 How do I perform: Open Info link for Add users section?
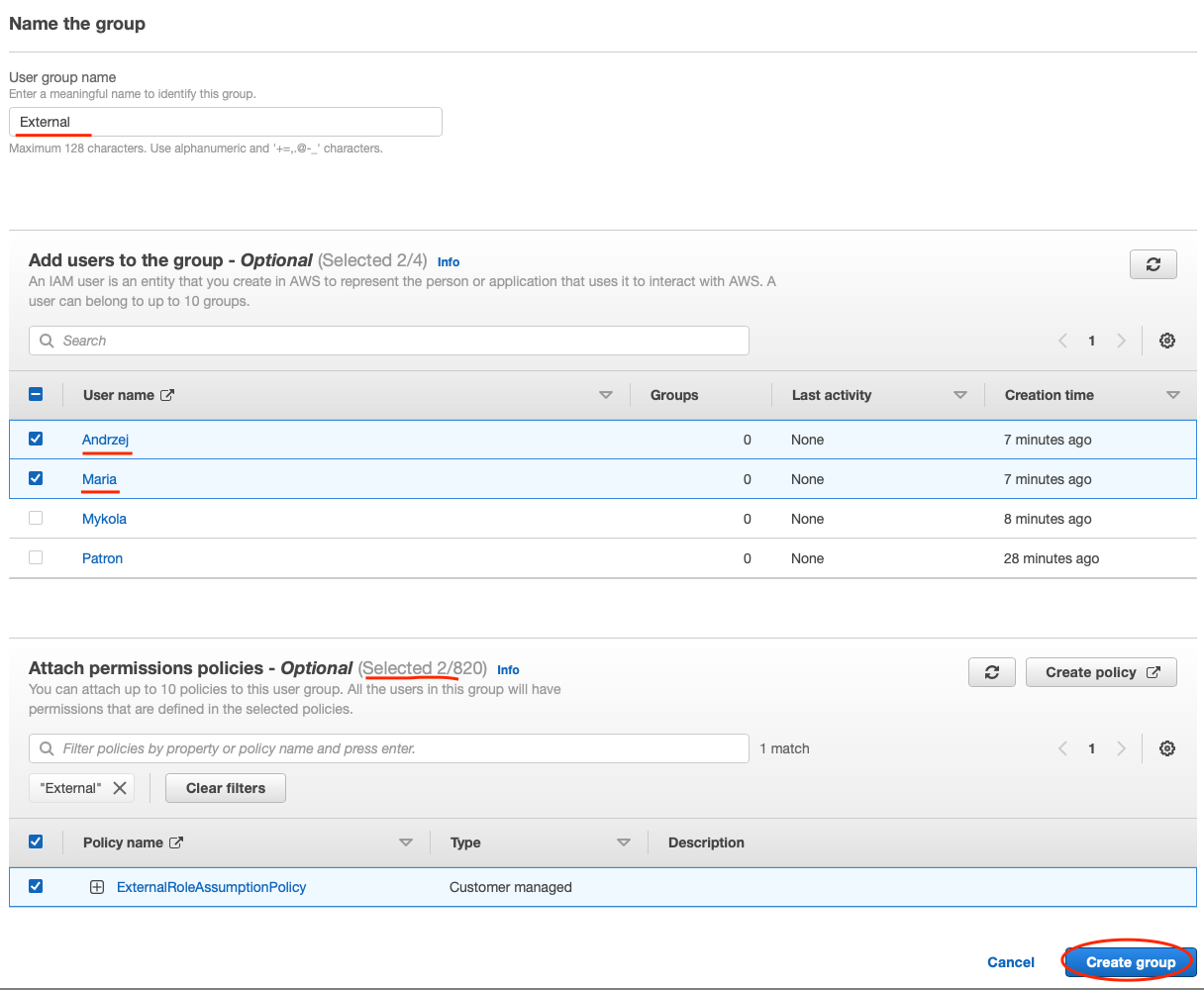449,262
